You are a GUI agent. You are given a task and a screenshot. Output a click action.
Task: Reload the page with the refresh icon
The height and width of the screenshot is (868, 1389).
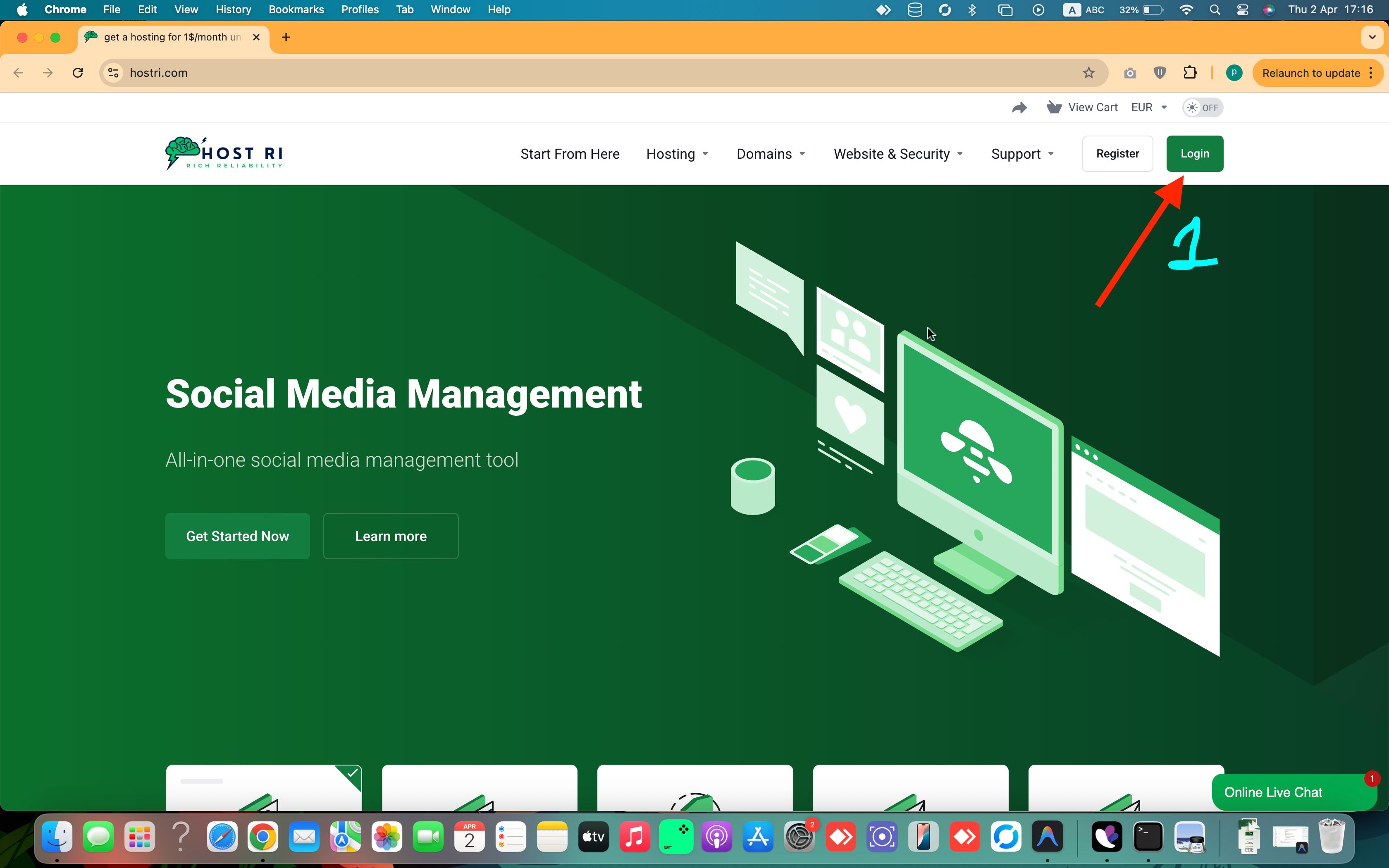click(x=77, y=73)
